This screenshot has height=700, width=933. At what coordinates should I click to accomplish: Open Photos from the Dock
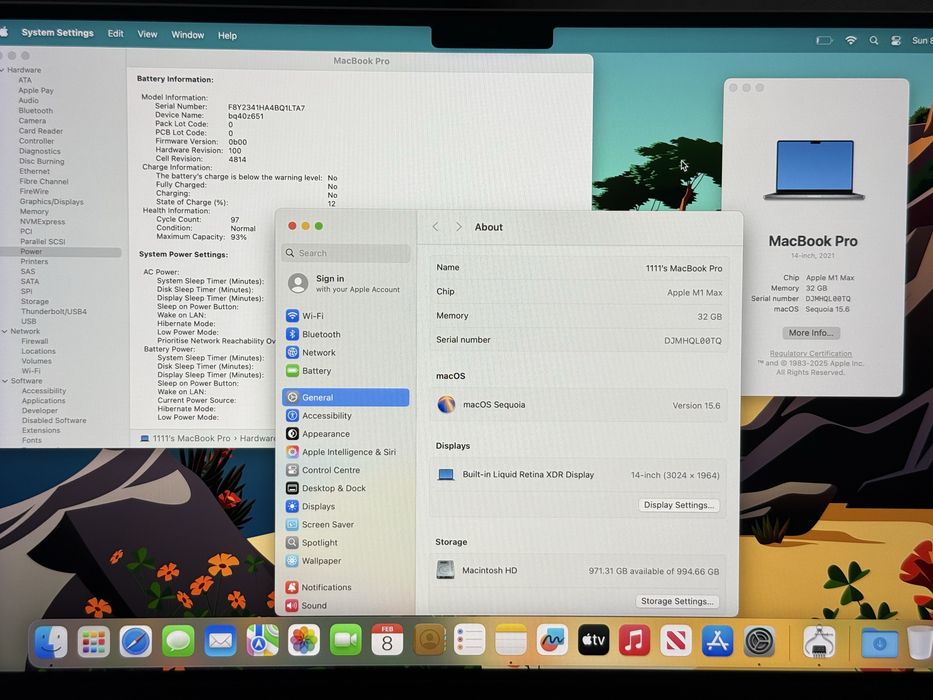(x=304, y=640)
